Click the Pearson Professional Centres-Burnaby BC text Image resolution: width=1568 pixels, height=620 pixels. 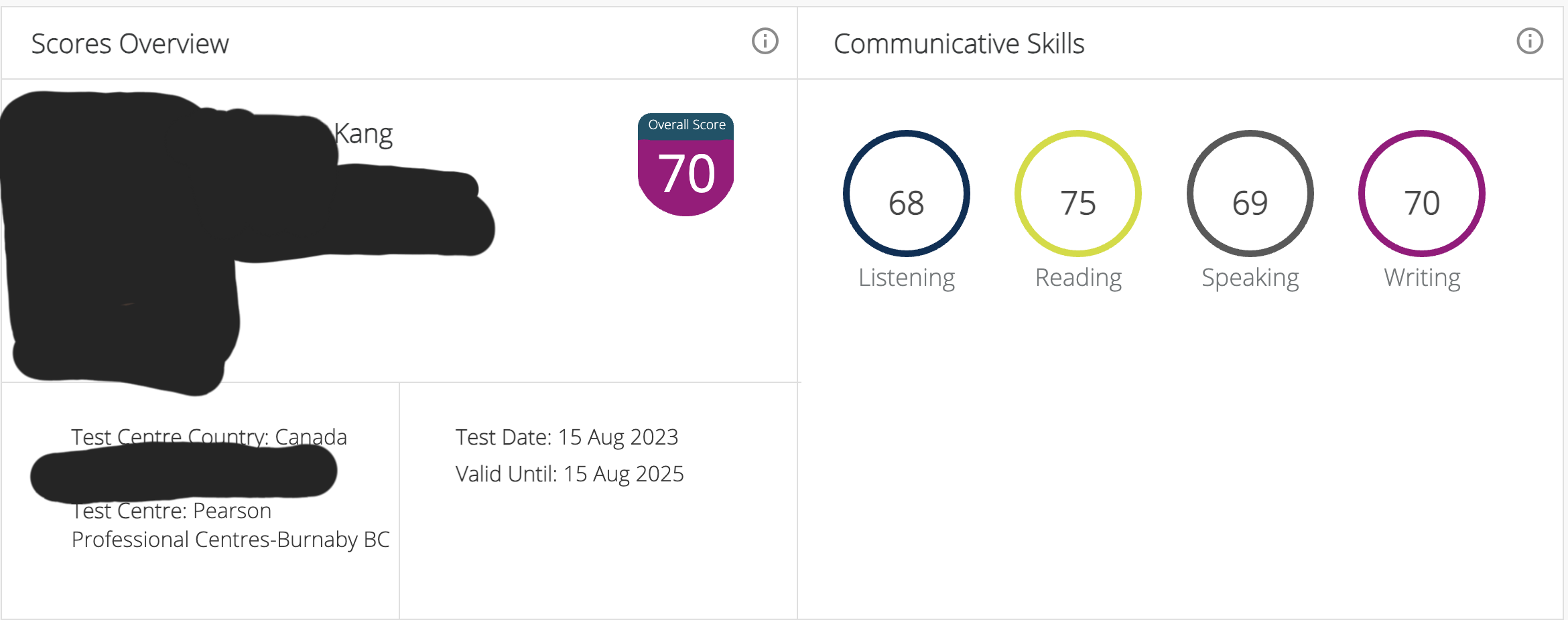point(231,526)
